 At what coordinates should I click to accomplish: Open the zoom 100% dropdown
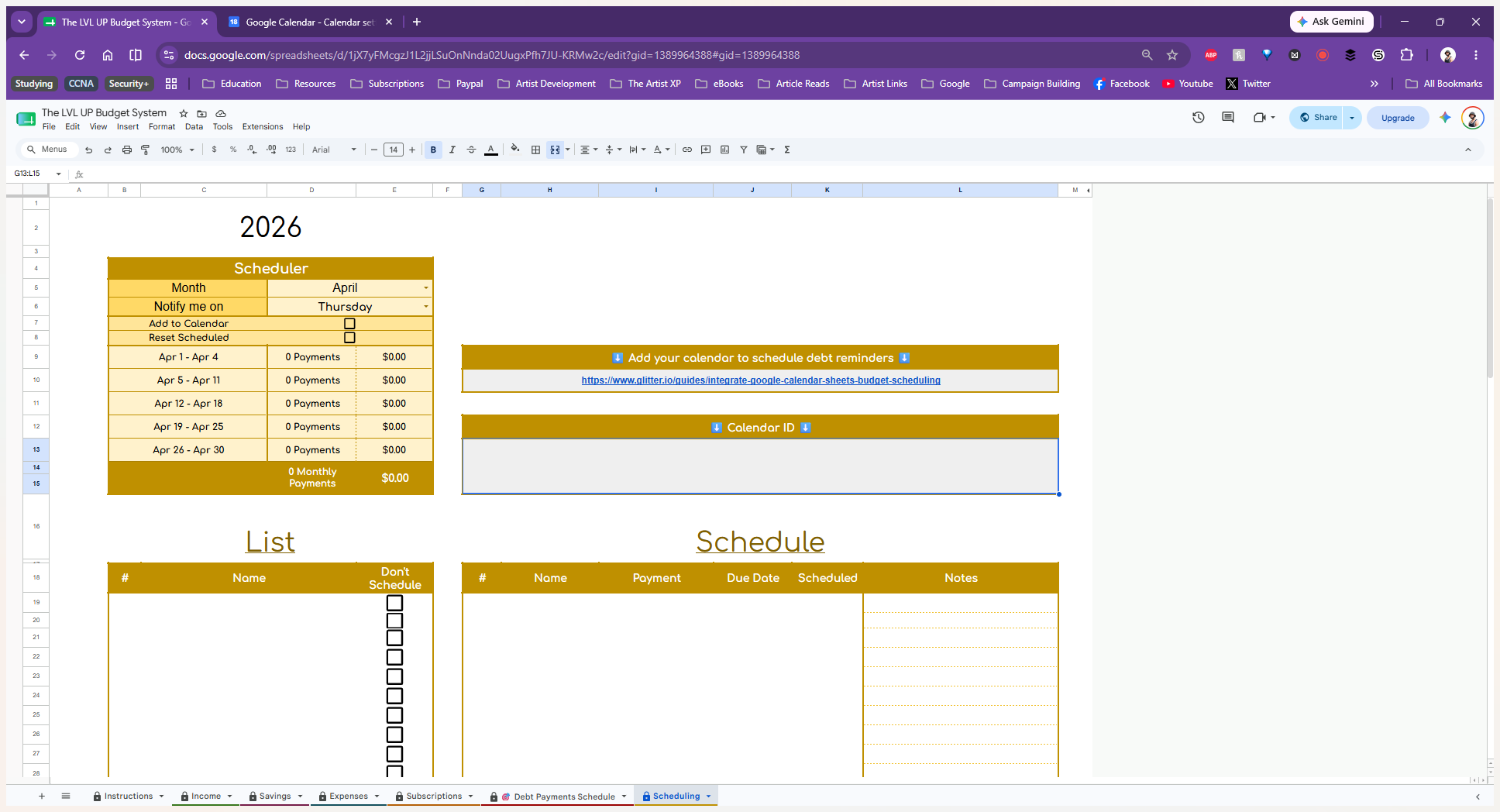(x=177, y=150)
